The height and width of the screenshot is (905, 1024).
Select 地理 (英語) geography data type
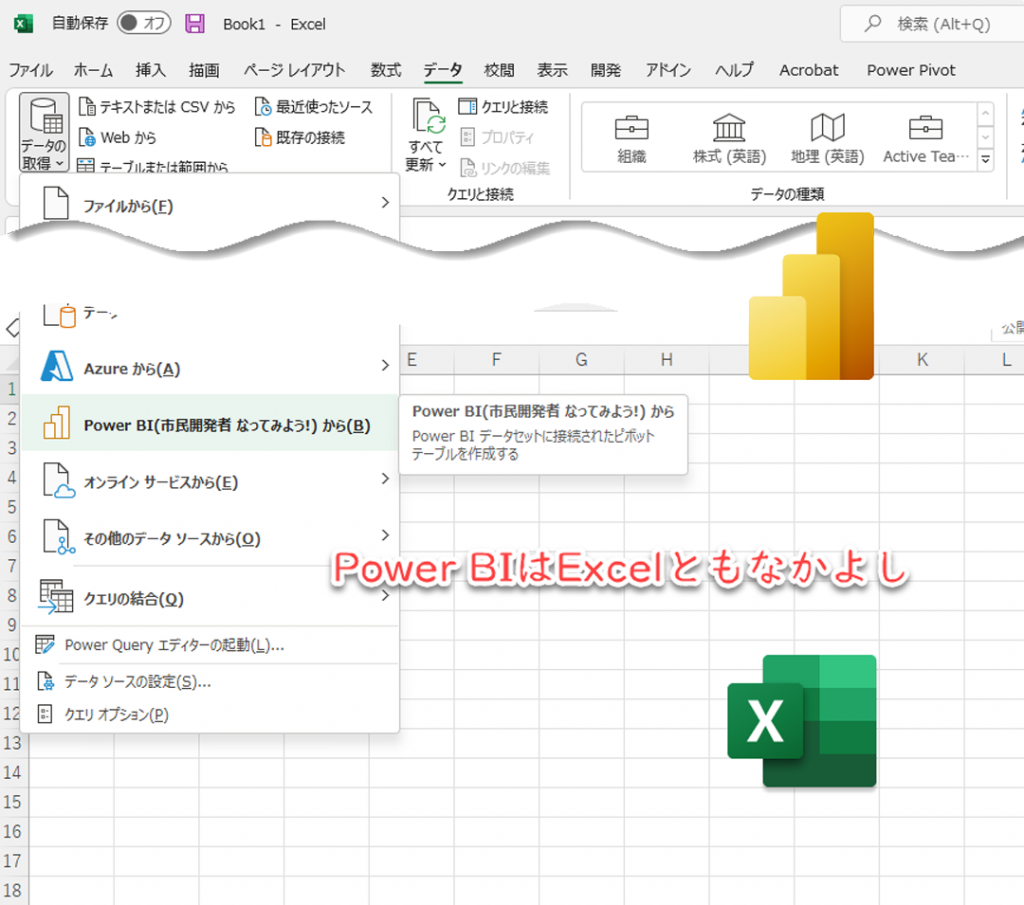(827, 138)
